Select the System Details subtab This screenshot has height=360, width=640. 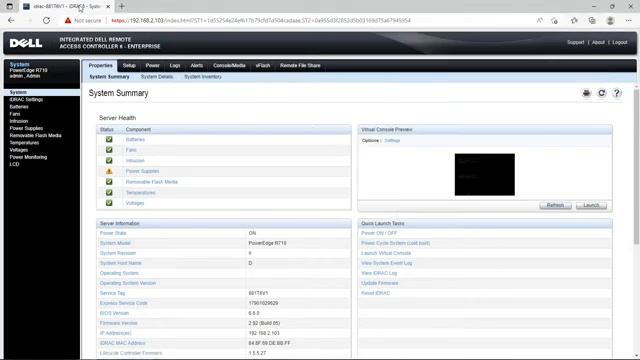click(157, 77)
